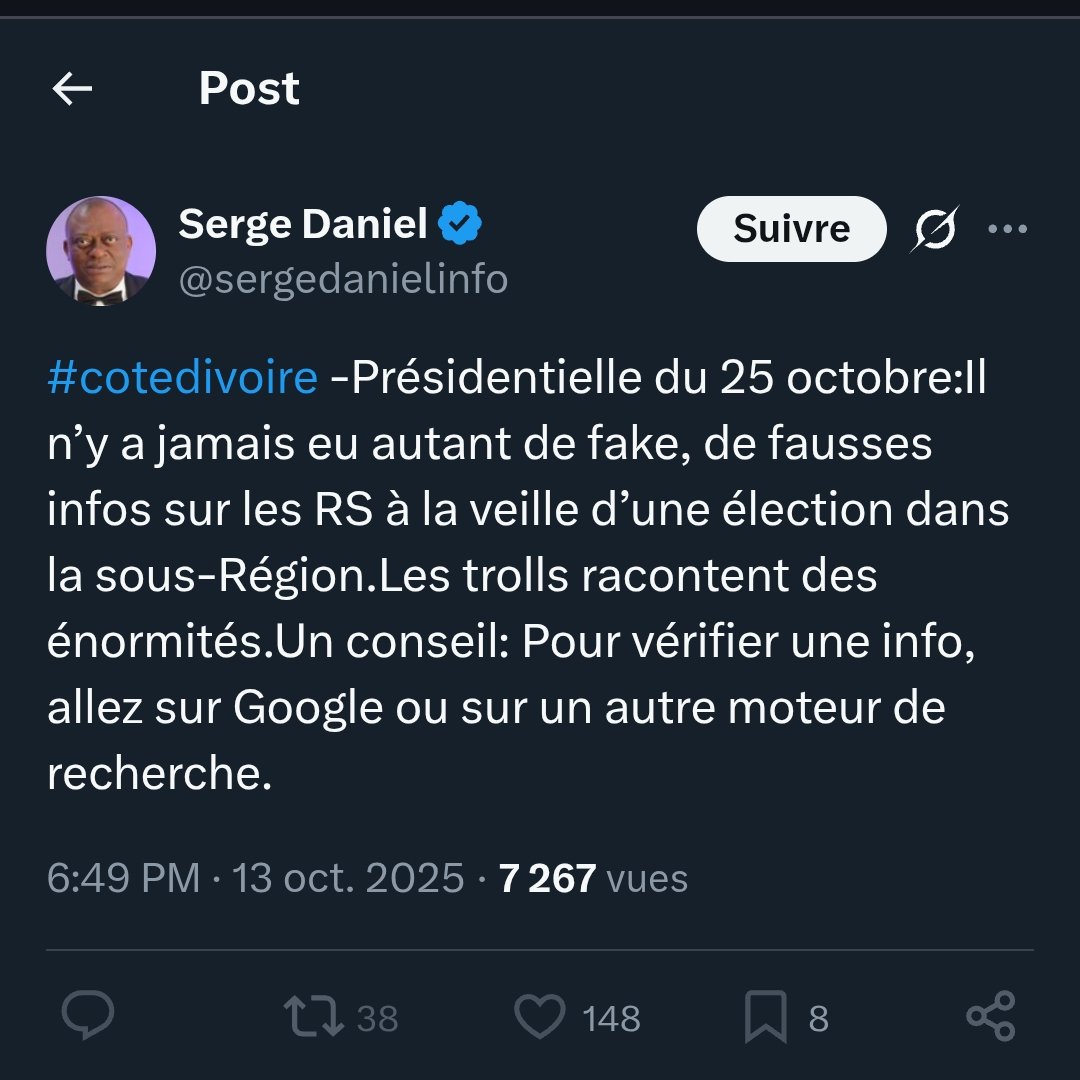
Task: Click the bookmark count 8
Action: pos(818,1019)
